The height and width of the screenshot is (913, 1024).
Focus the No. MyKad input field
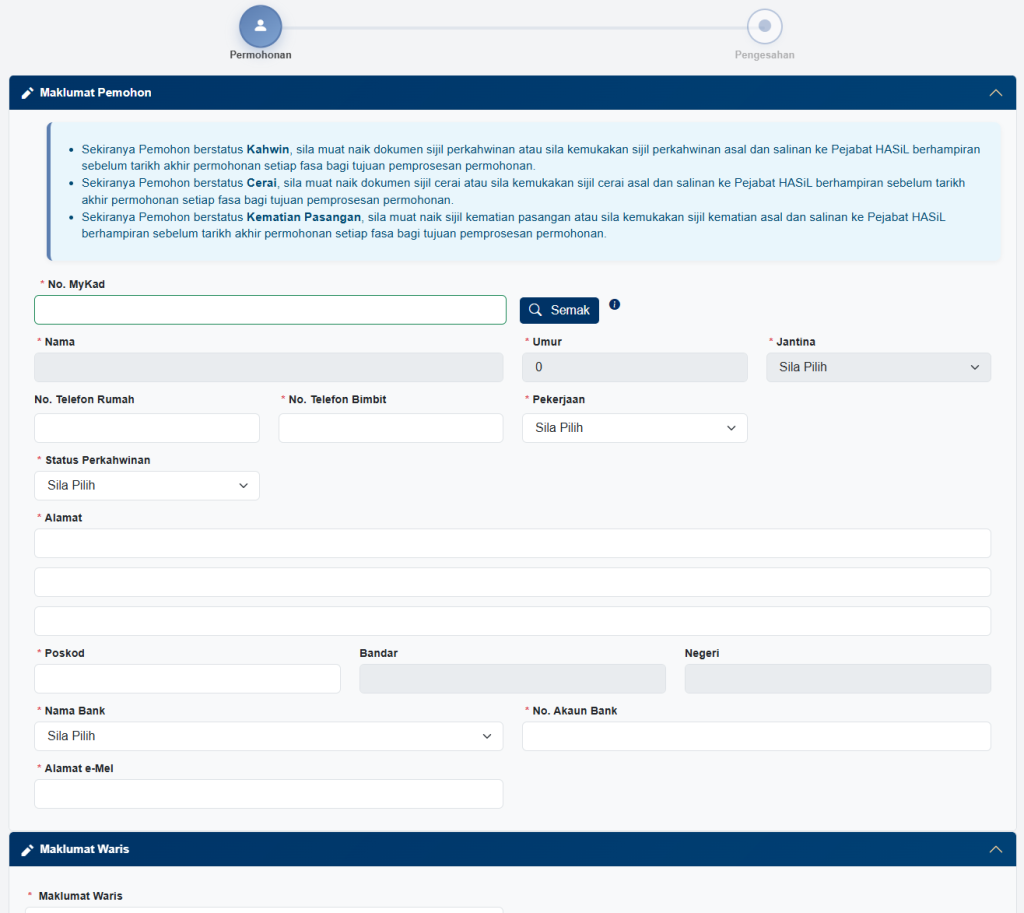270,310
